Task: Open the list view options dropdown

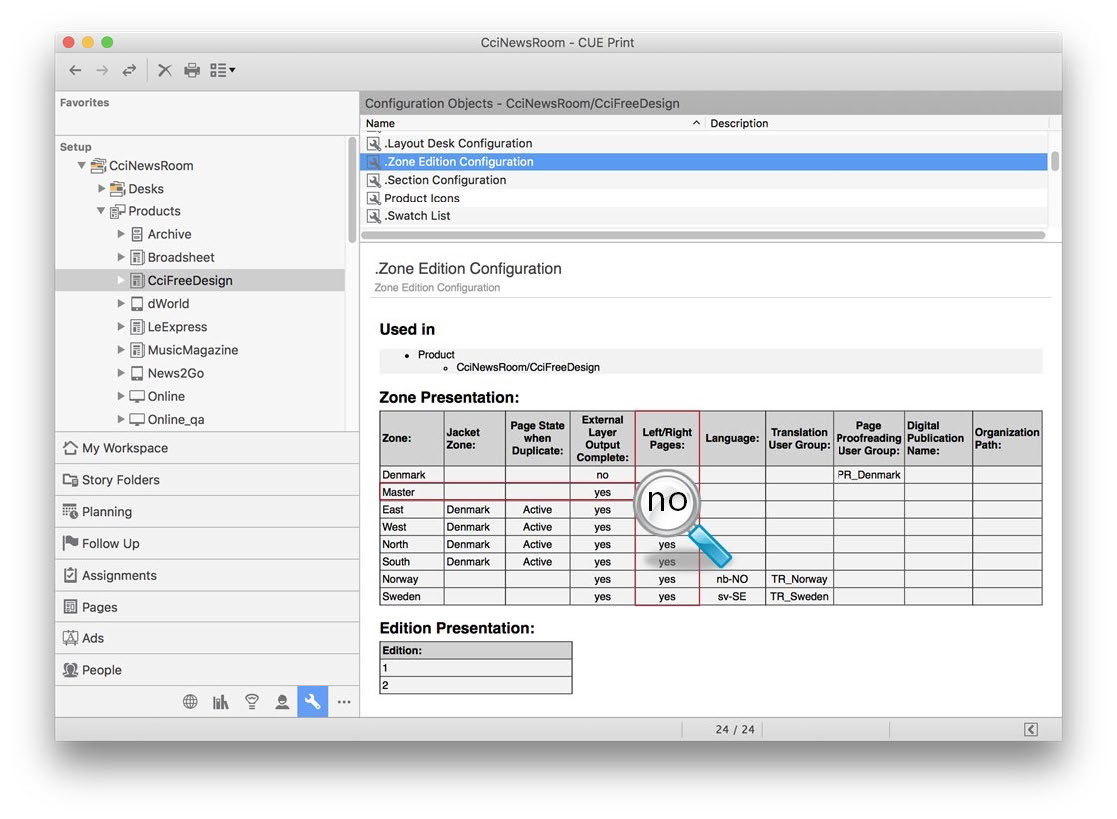Action: click(222, 70)
